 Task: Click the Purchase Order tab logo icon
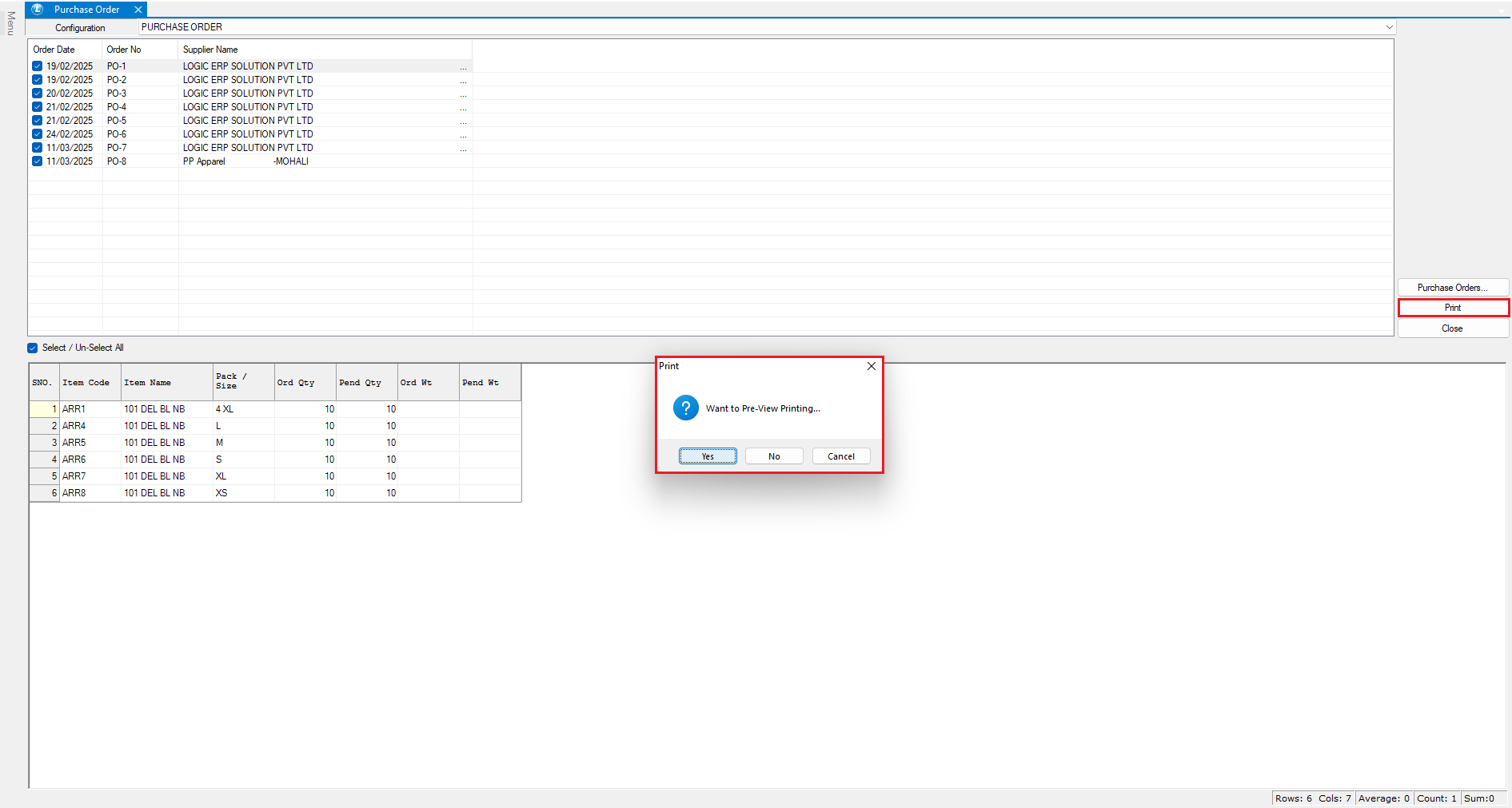click(37, 10)
